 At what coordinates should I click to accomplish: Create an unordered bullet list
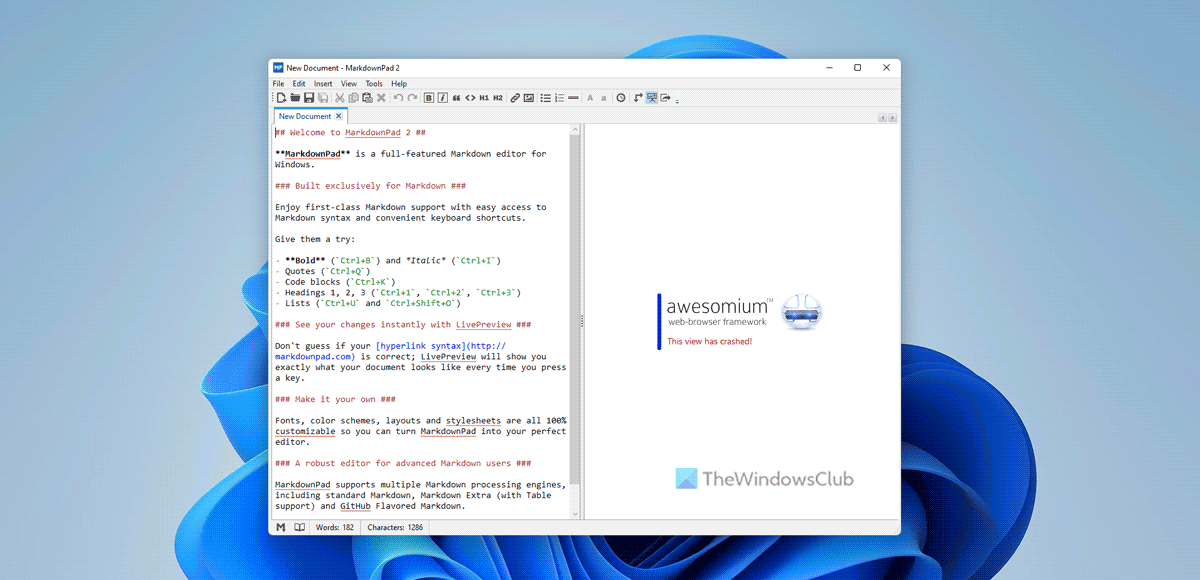pyautogui.click(x=546, y=98)
